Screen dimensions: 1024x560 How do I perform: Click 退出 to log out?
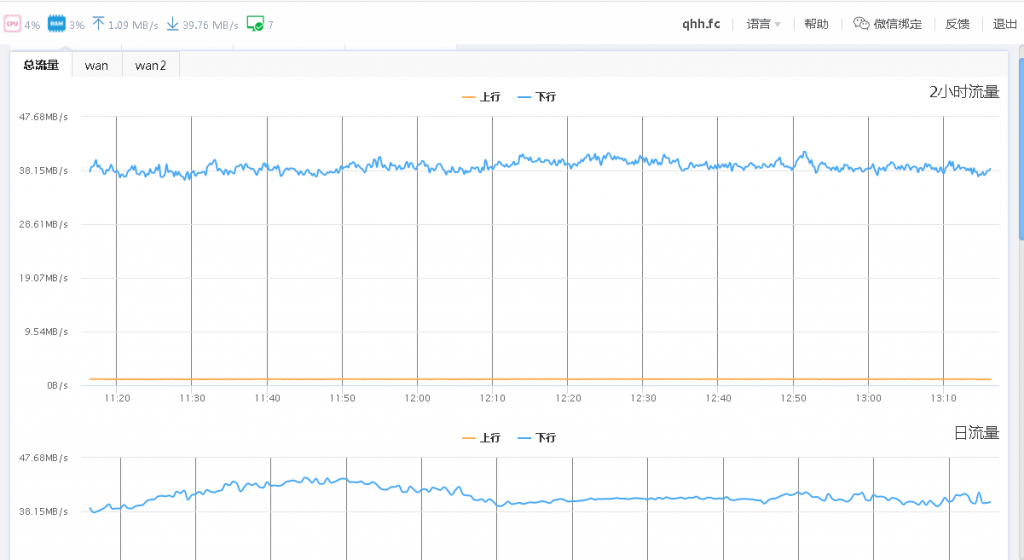point(1004,24)
